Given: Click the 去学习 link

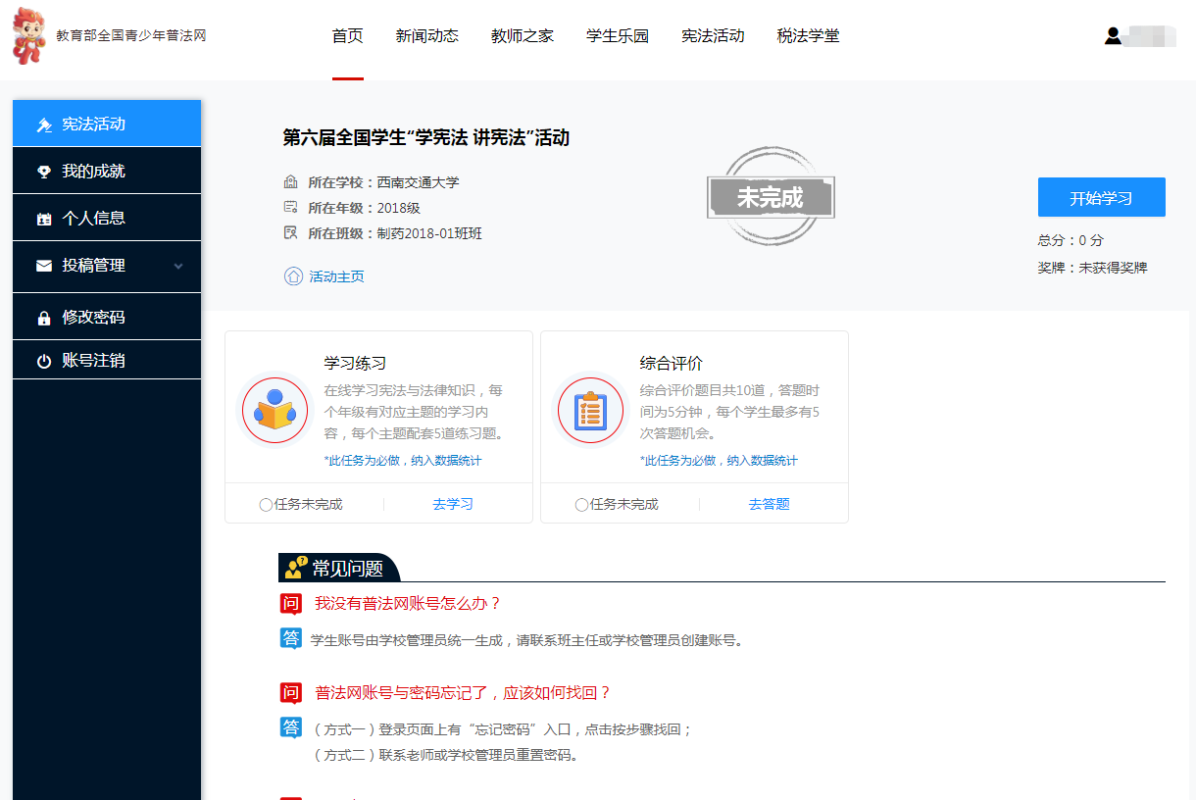Looking at the screenshot, I should (453, 504).
